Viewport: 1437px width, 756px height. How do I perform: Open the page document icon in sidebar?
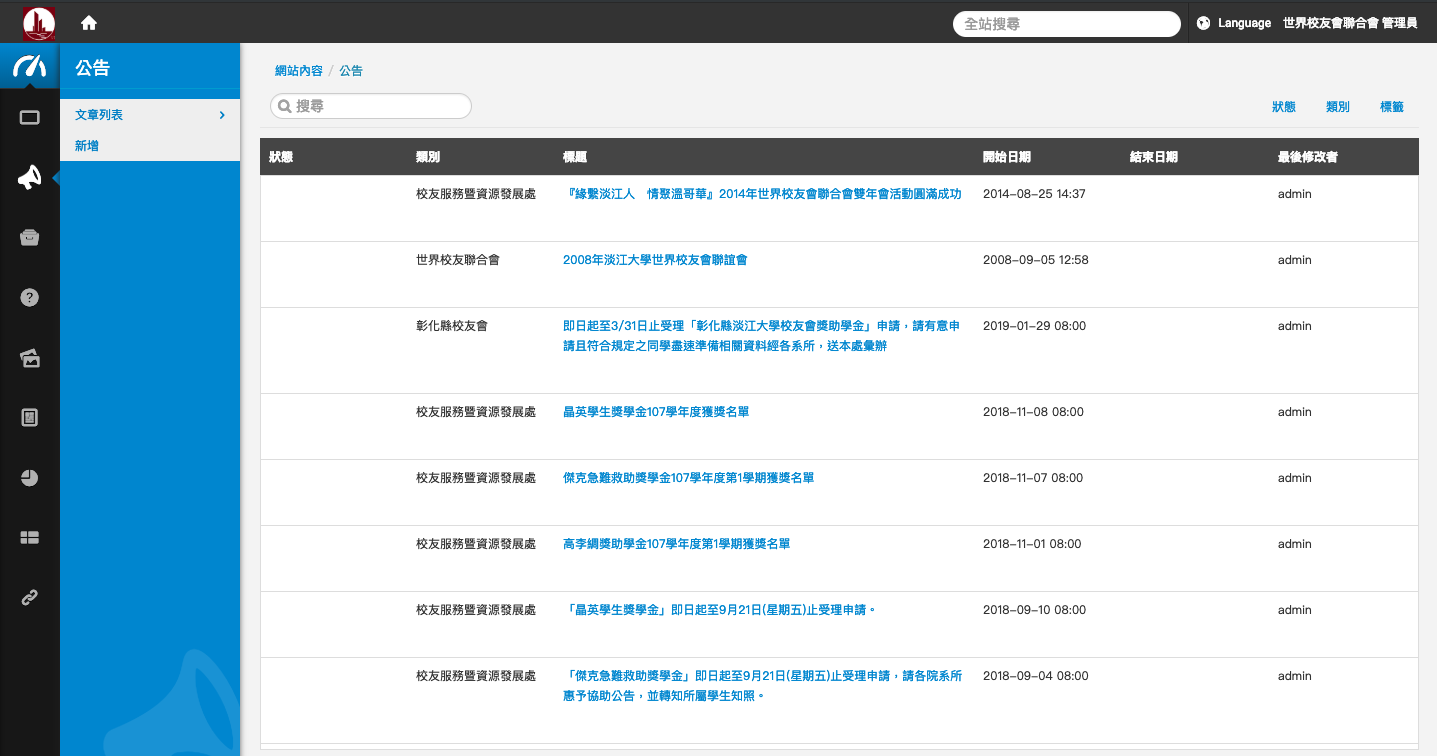coord(29,417)
